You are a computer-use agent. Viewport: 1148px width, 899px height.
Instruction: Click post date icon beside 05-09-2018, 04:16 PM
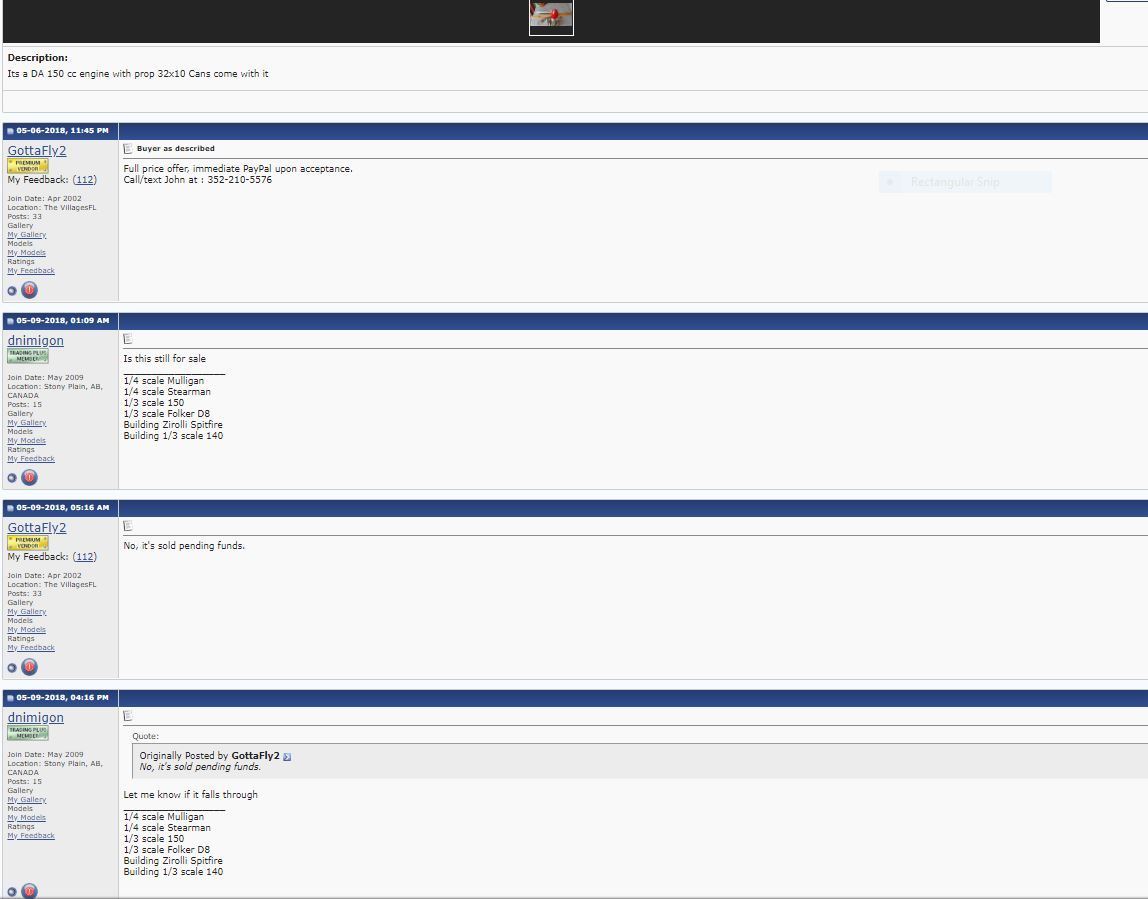point(11,697)
